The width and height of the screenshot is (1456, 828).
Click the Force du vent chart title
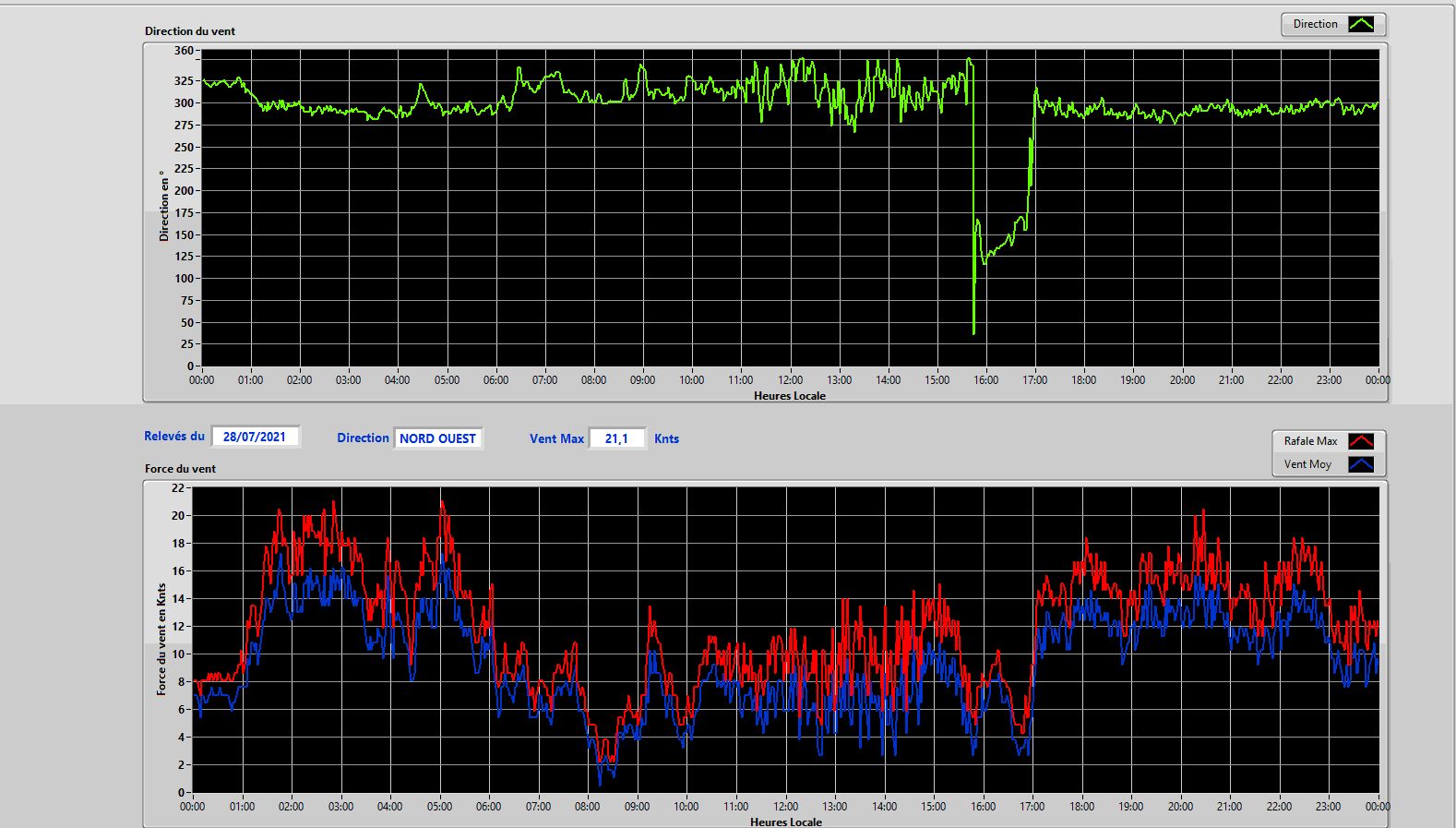pos(180,469)
